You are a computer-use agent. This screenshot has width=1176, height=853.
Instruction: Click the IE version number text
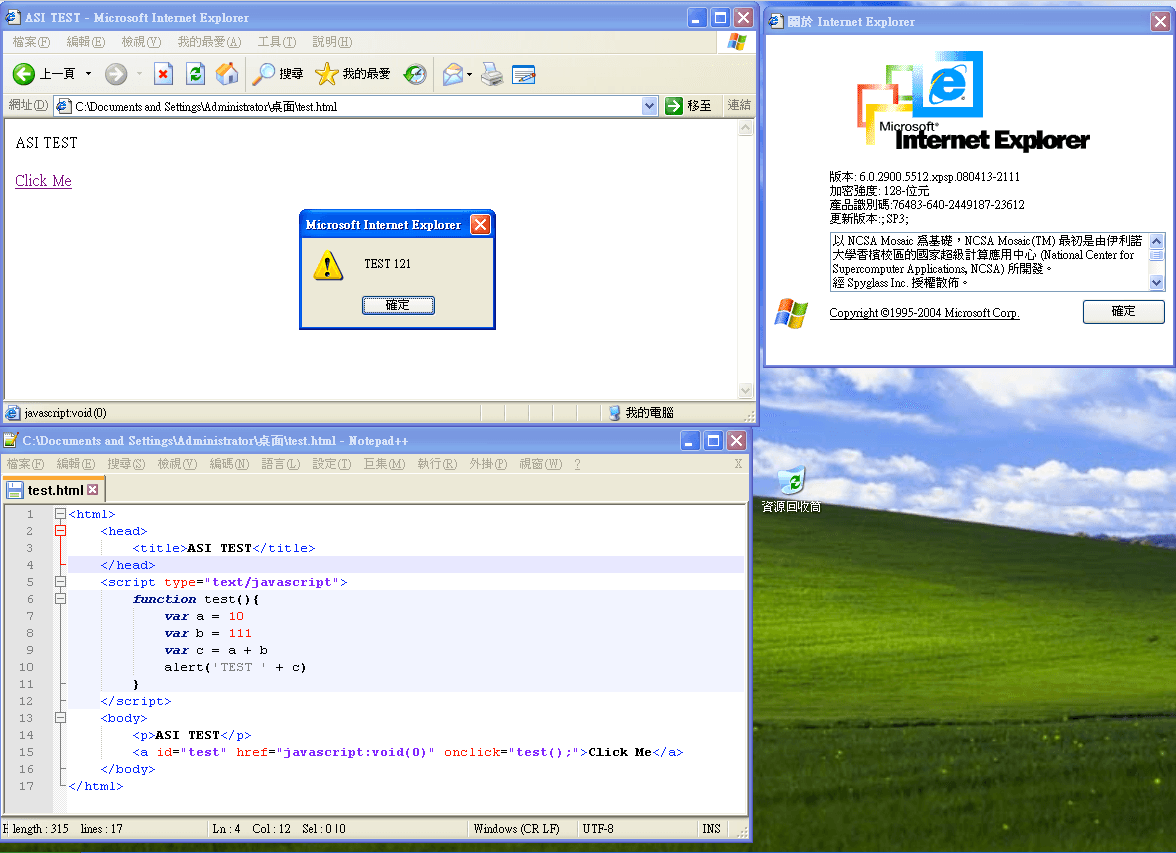[x=939, y=177]
